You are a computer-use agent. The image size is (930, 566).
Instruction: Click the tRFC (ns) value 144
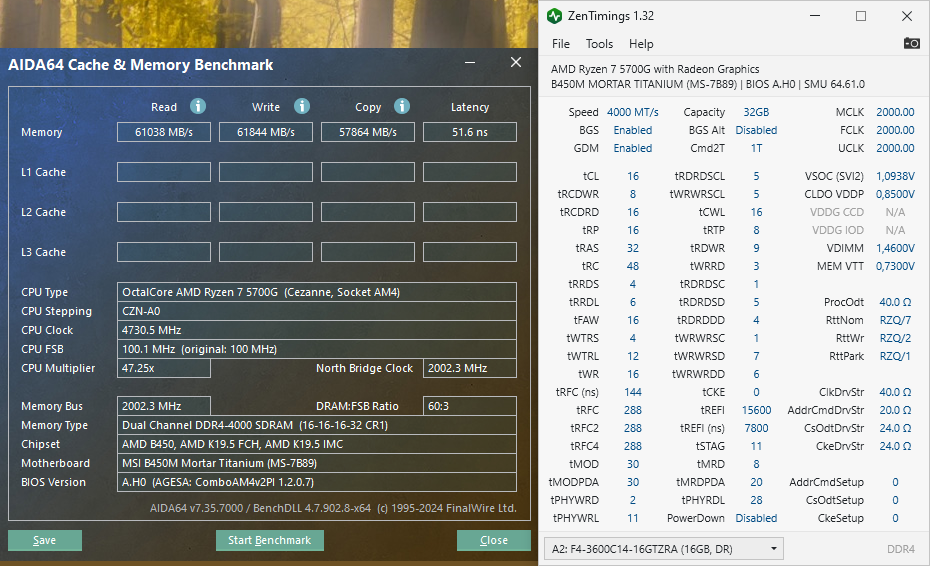tap(633, 392)
